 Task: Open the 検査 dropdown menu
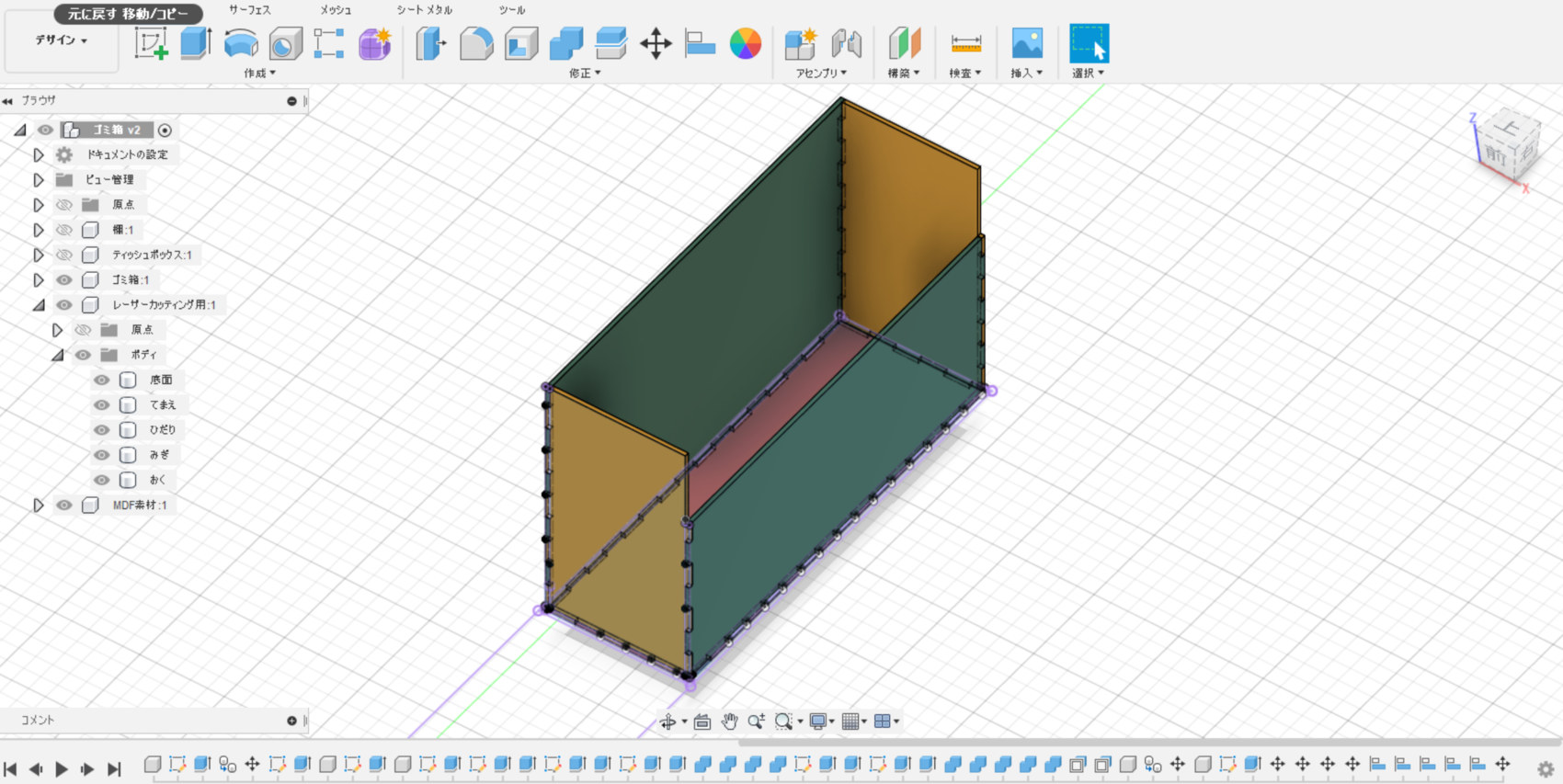click(x=965, y=74)
